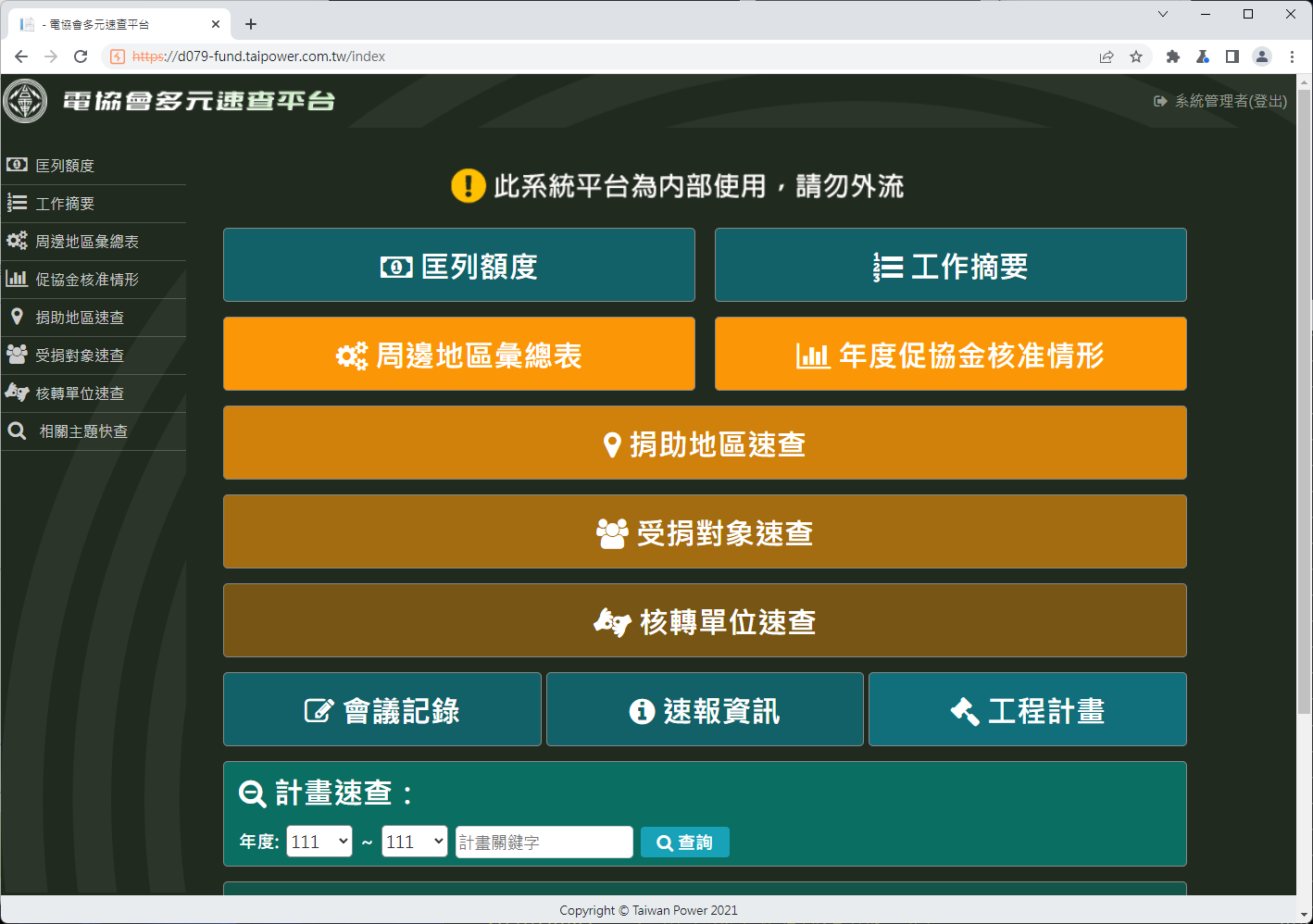
Task: Click the not-secure warning icon in address bar
Action: pyautogui.click(x=118, y=56)
